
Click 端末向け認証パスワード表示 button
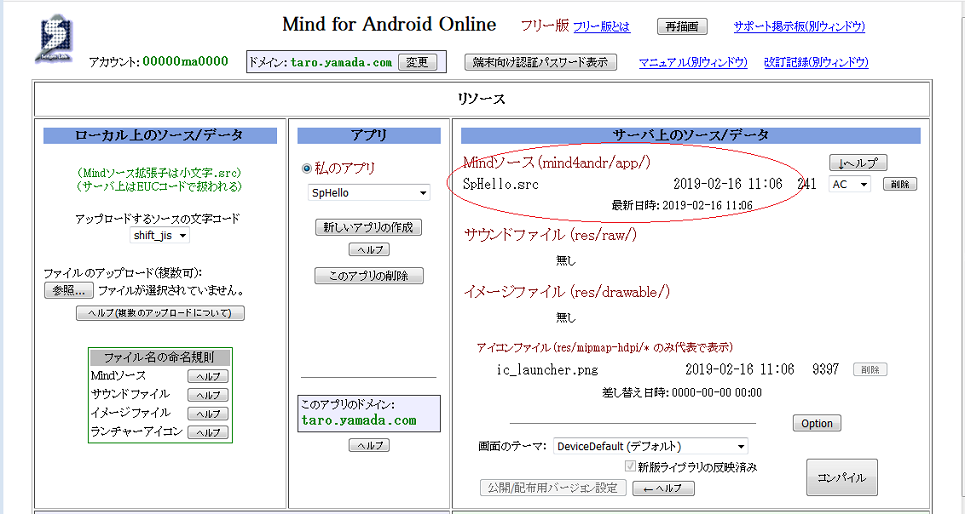[x=540, y=62]
